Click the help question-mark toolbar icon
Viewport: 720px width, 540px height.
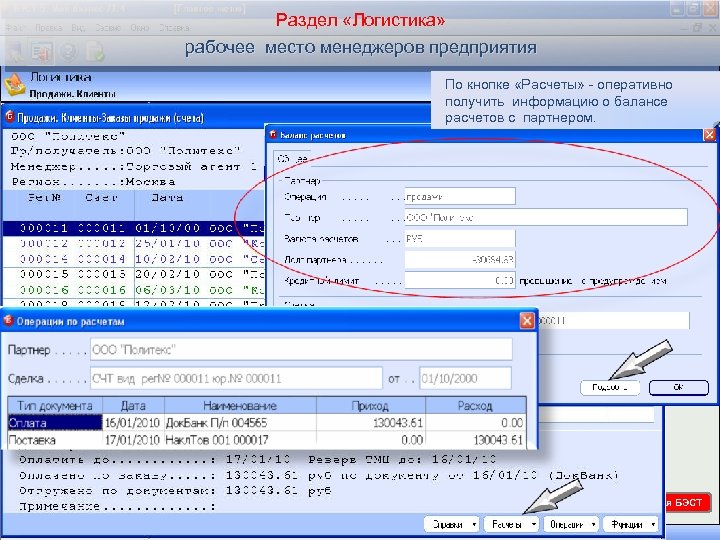68,51
